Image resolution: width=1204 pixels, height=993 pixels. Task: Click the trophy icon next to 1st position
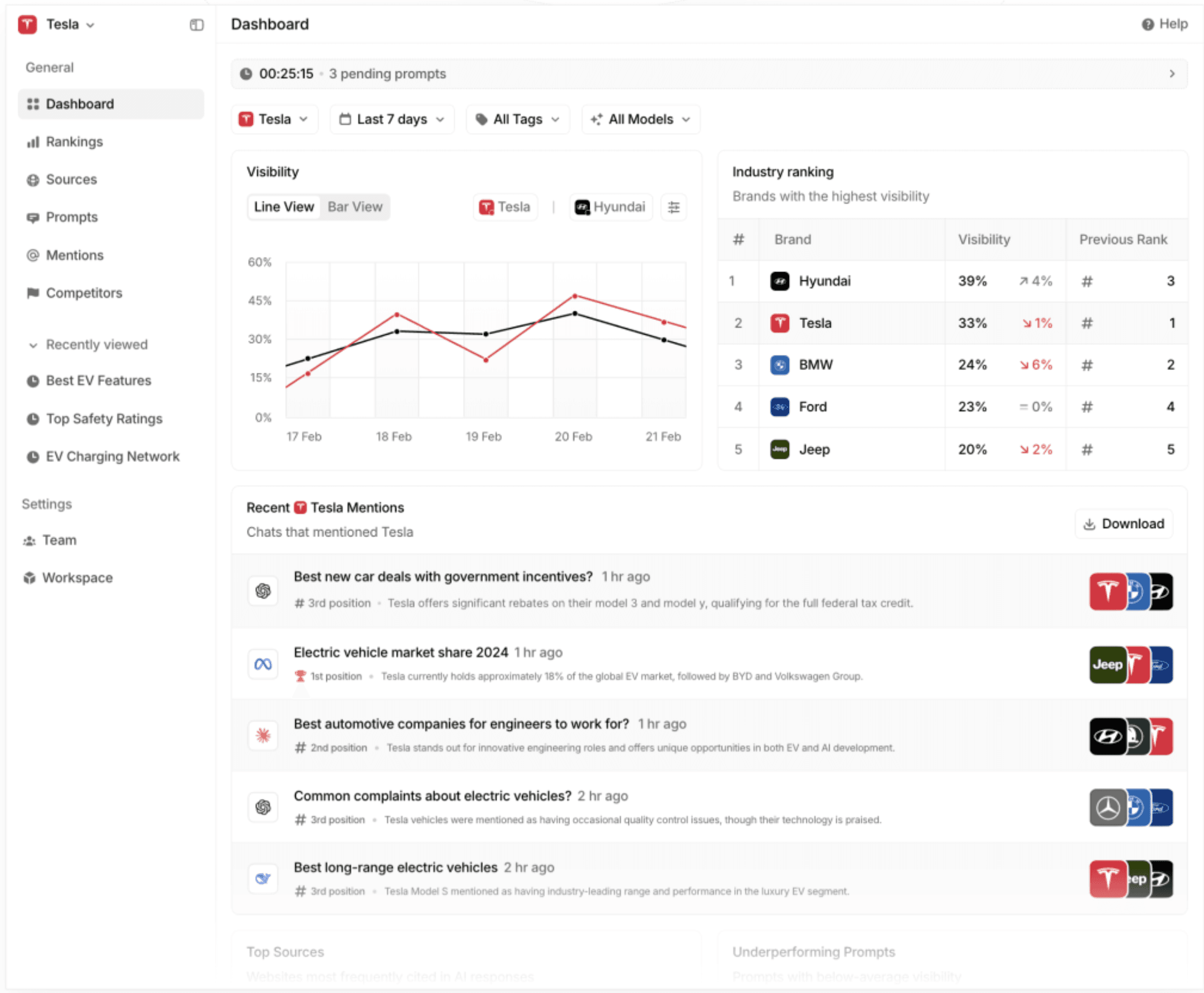(x=300, y=676)
